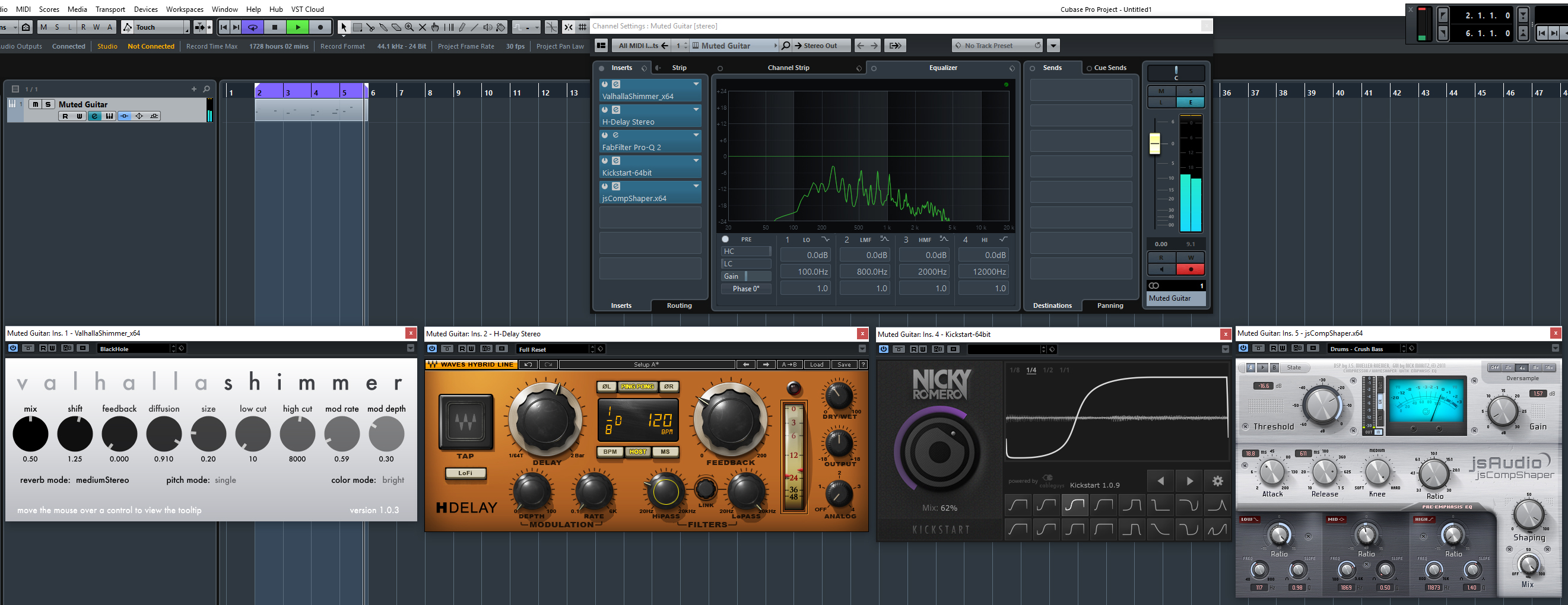Click the Load button in H-Delay

816,365
